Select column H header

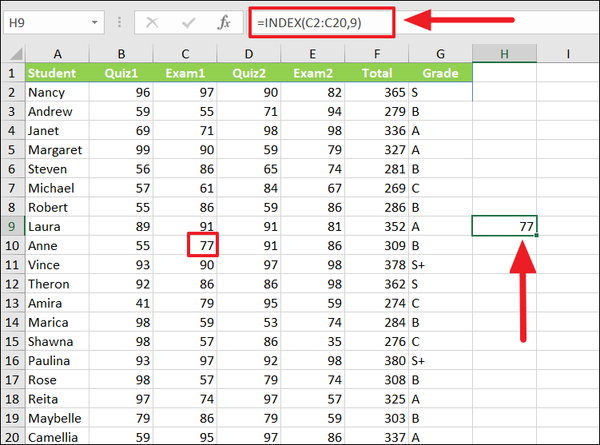(504, 54)
